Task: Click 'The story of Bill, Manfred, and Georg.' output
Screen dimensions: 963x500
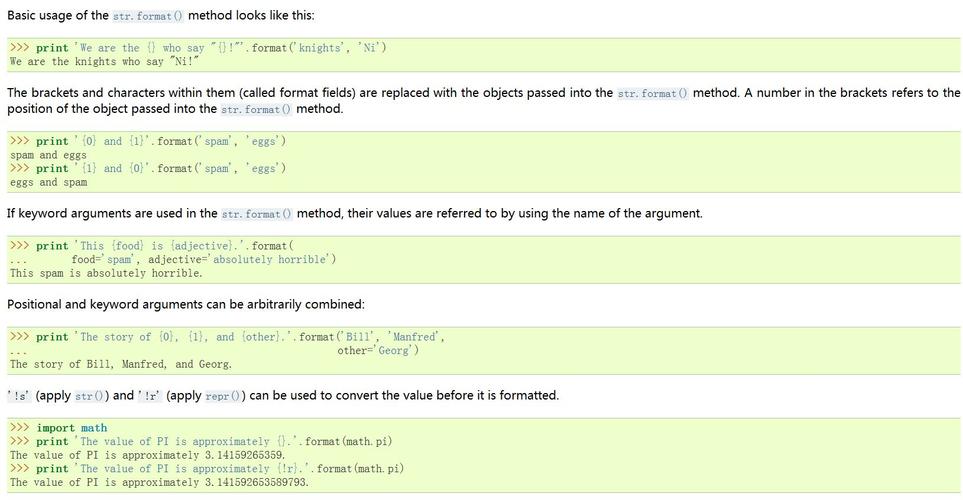Action: click(121, 364)
